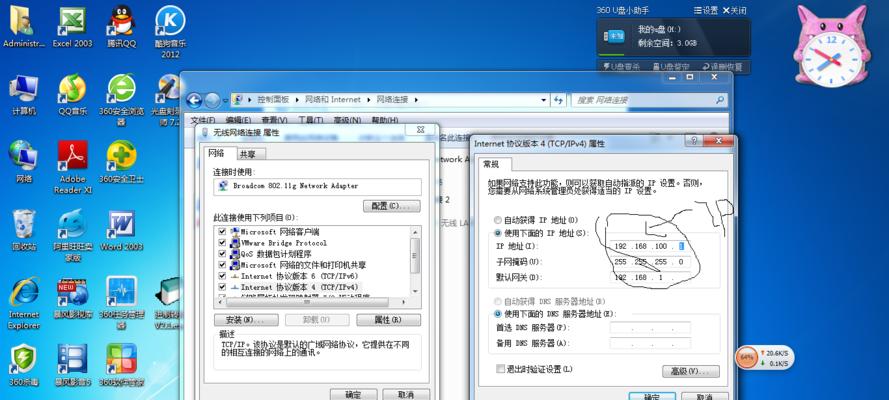Click 误删恢复 in the 360 U盘 helper
The image size is (889, 400).
pos(722,67)
